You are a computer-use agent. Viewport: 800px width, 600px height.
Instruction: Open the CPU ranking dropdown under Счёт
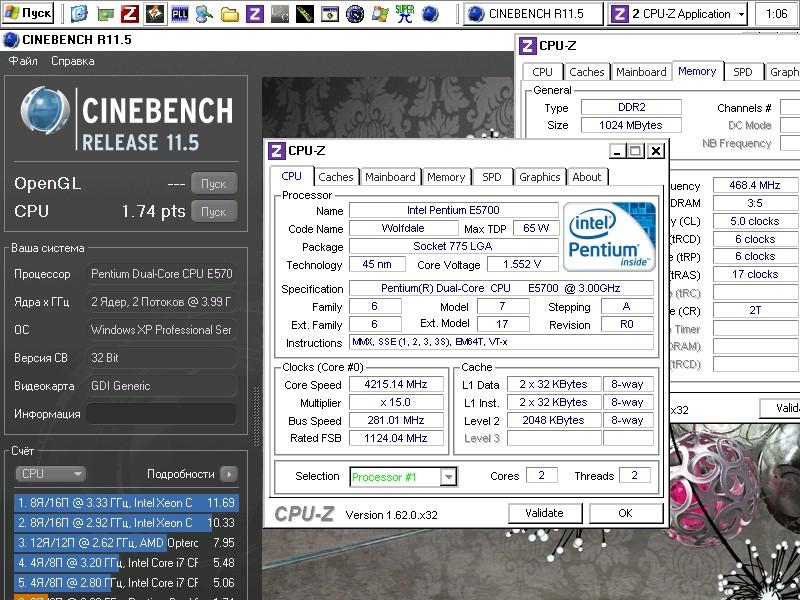[50, 474]
